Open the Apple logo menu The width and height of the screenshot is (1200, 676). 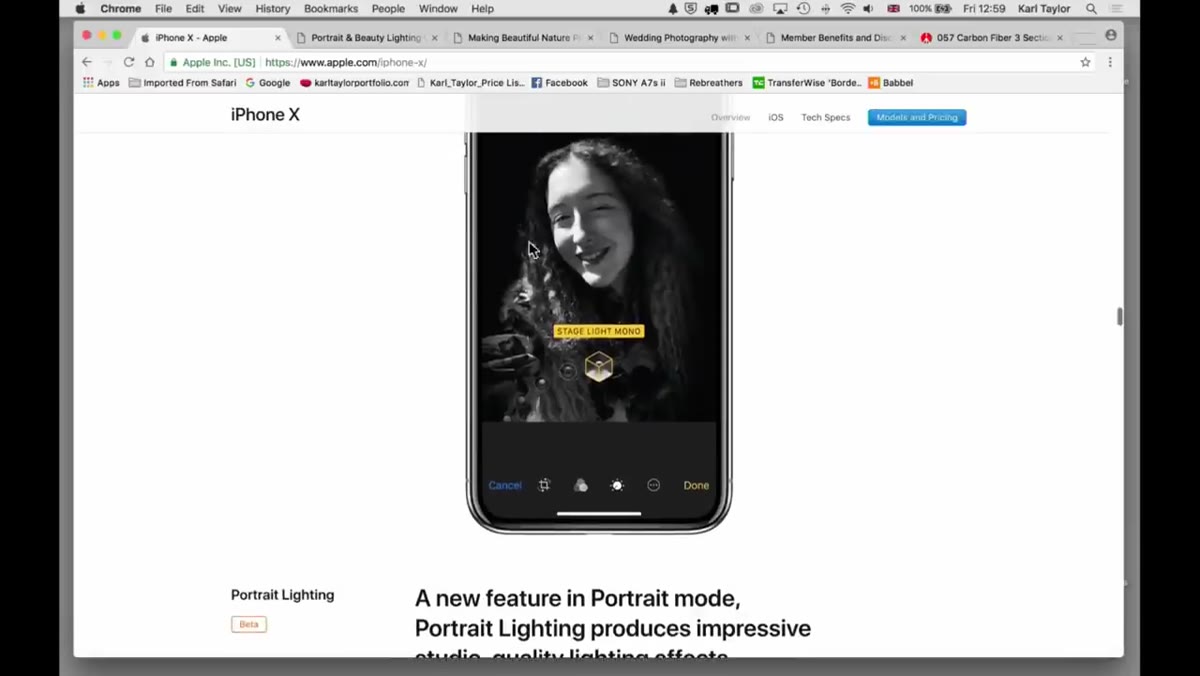[x=80, y=9]
